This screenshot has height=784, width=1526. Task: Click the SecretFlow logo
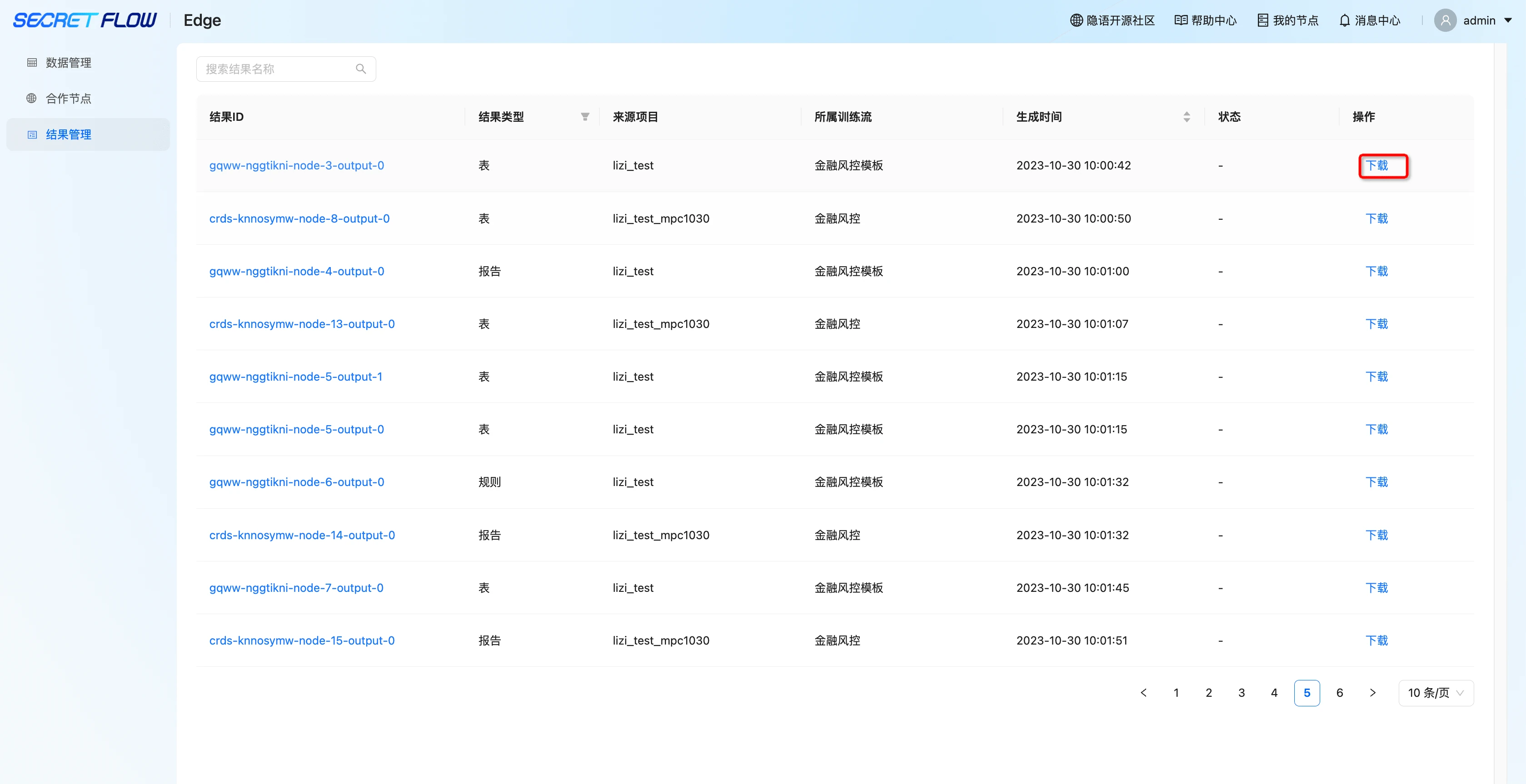coord(85,20)
